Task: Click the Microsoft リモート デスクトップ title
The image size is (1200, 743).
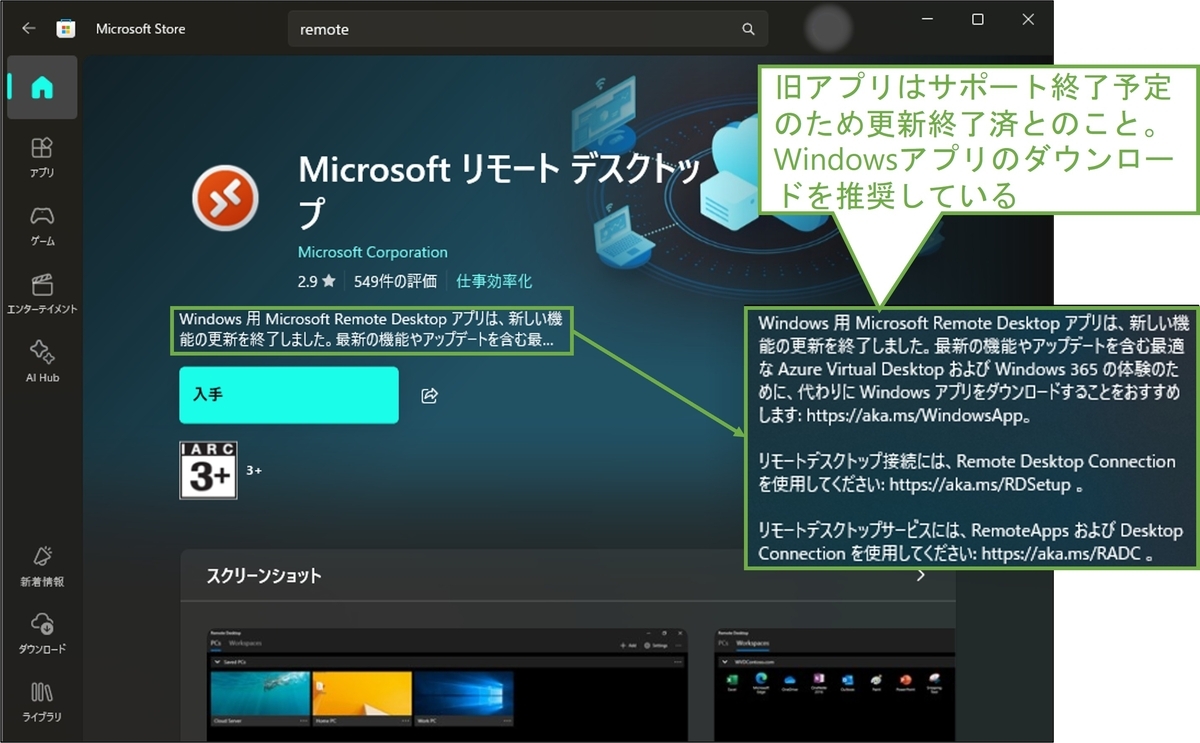Action: click(499, 191)
